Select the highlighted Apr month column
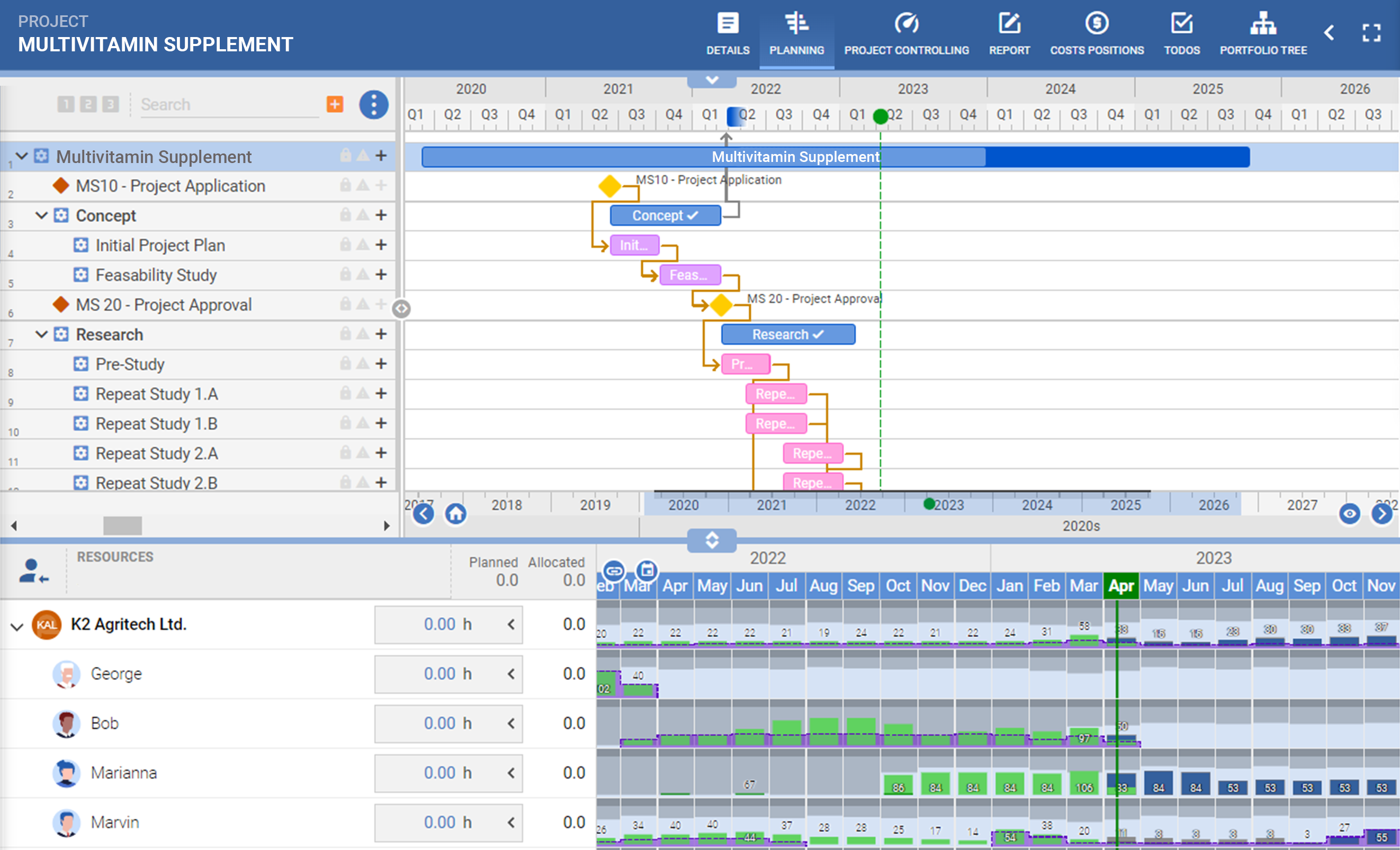1400x850 pixels. pyautogui.click(x=1121, y=586)
